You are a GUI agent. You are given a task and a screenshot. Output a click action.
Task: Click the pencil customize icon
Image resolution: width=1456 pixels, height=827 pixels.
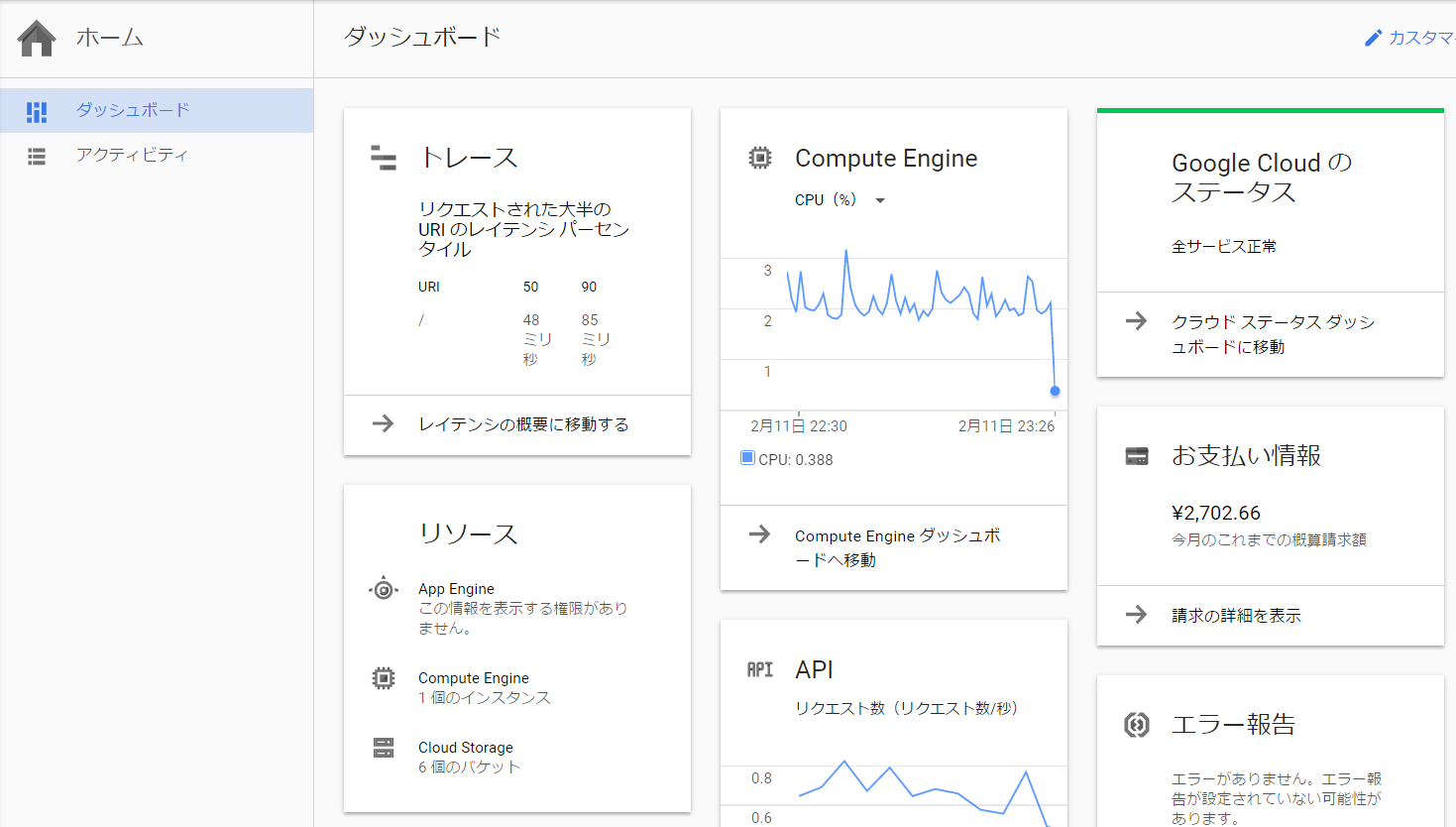[1373, 38]
